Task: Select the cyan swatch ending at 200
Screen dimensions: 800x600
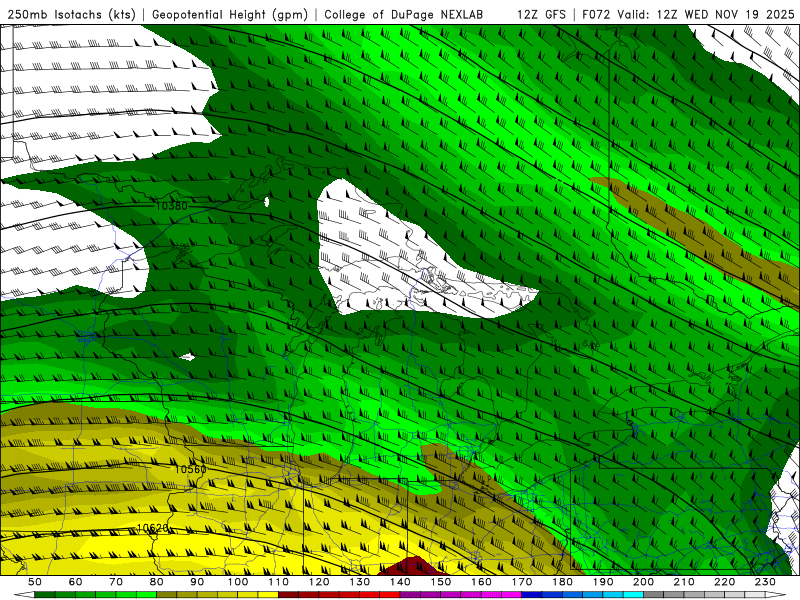Action: click(x=633, y=595)
